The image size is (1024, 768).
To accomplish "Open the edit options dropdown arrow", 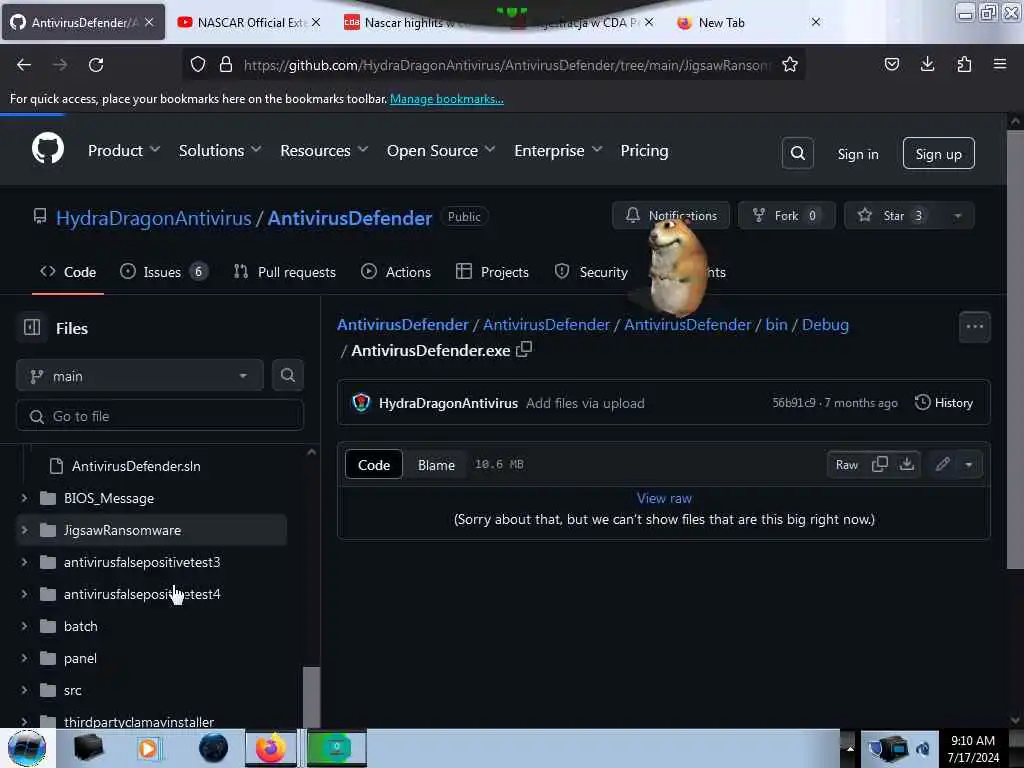I will (x=968, y=464).
